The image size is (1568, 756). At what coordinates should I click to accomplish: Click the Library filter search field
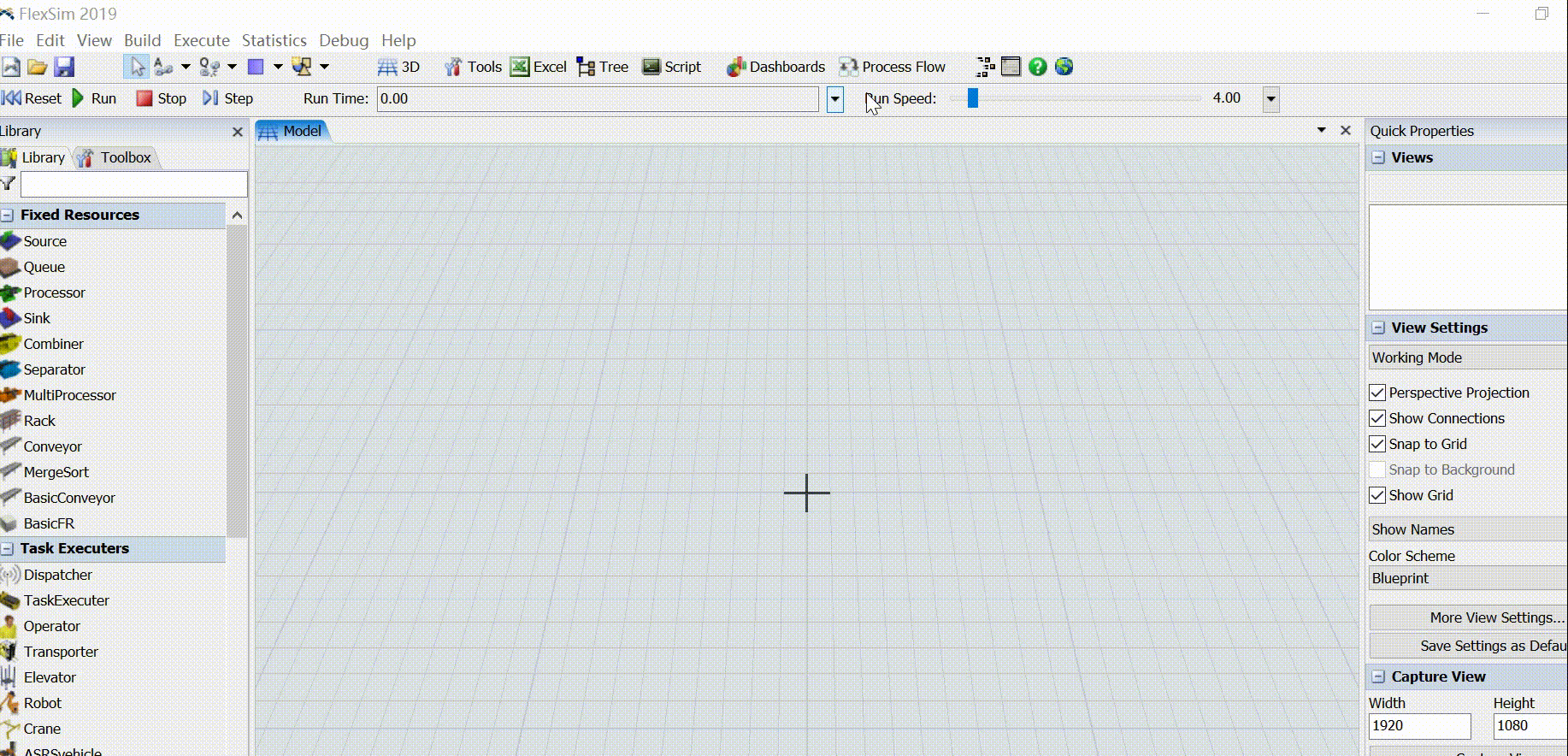point(134,184)
